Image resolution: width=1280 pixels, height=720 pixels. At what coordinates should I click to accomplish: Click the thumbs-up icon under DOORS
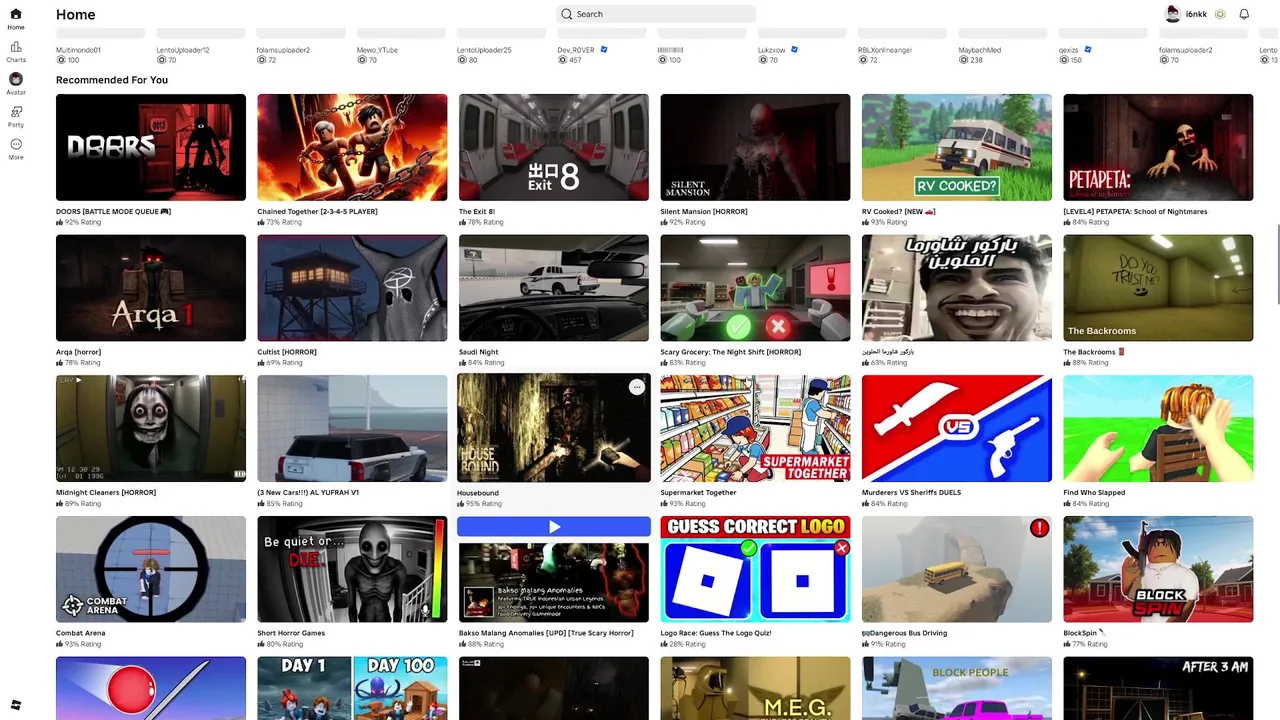coord(60,222)
